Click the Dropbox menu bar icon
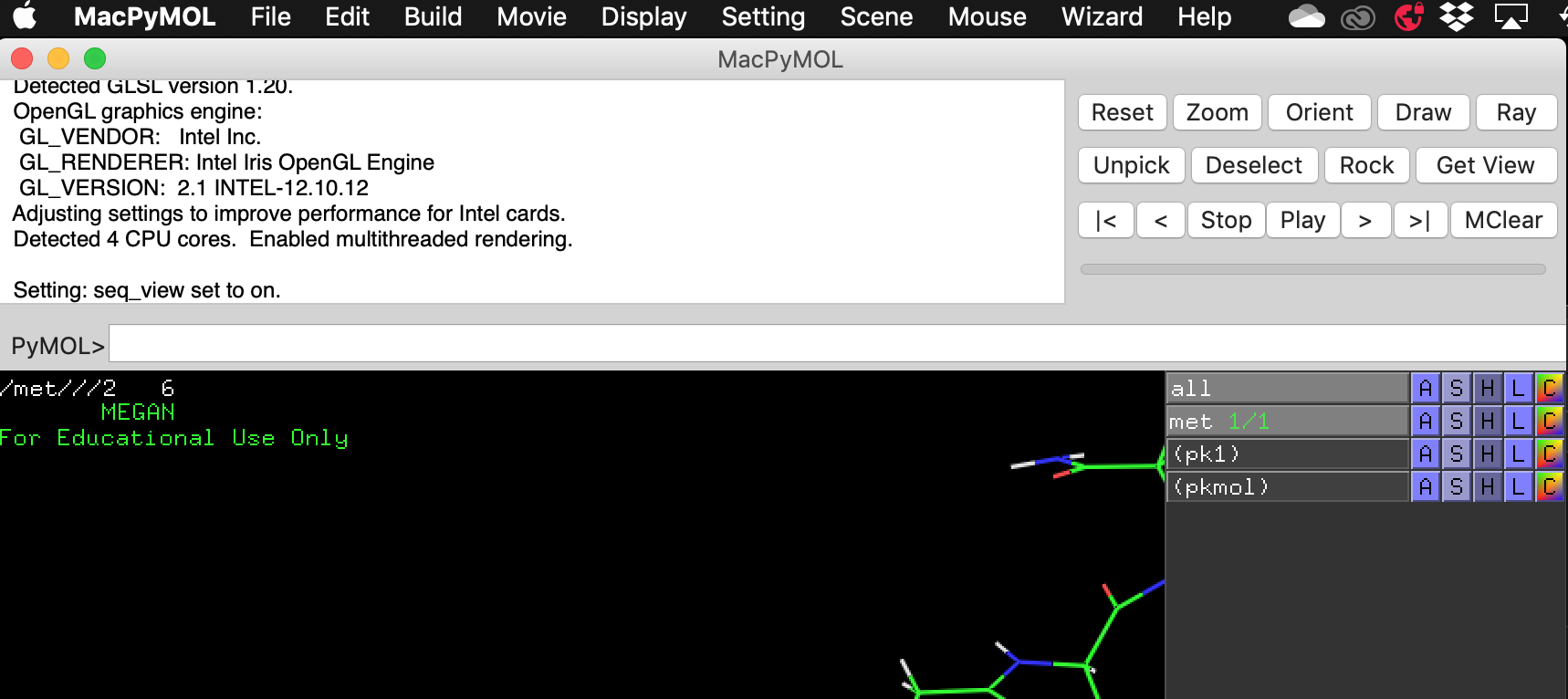The height and width of the screenshot is (699, 1568). pyautogui.click(x=1457, y=16)
